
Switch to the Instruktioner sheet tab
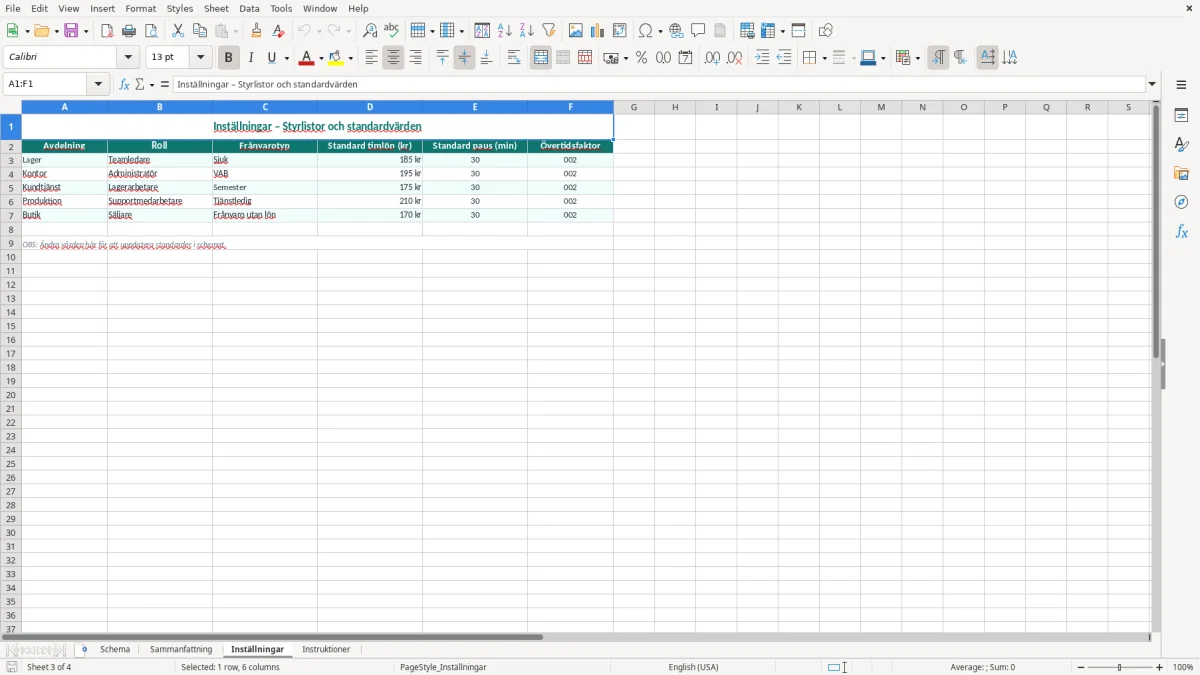[x=326, y=649]
